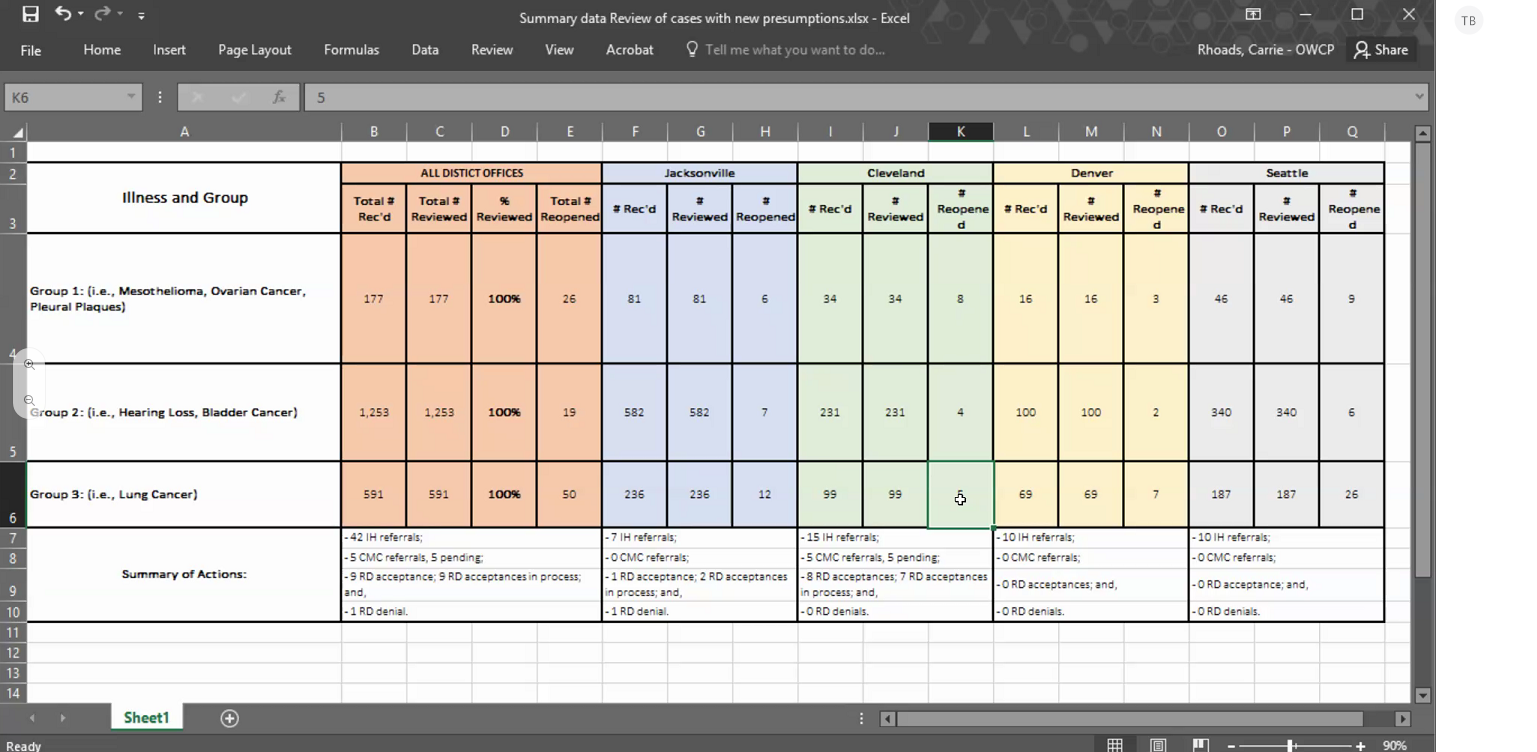
Task: Click the '- 15 IH referrals;' cell
Action: pyautogui.click(x=895, y=537)
